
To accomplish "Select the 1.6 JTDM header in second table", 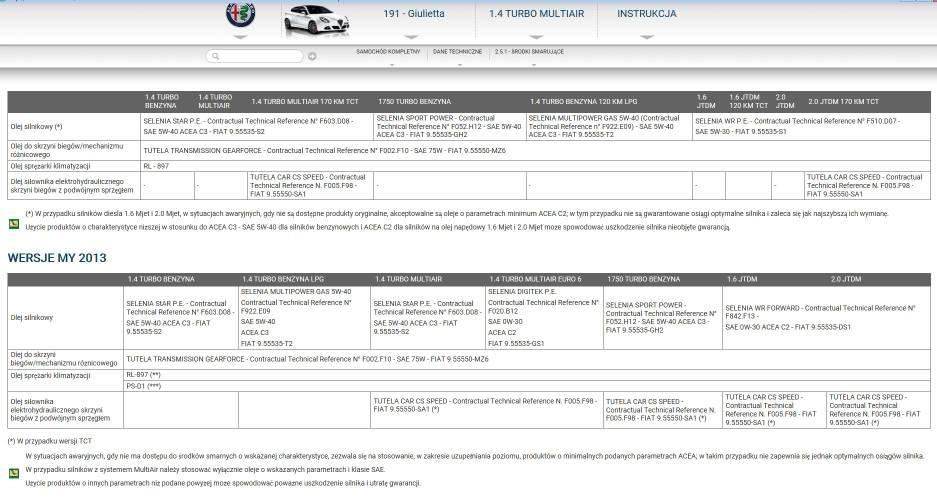I will click(742, 279).
